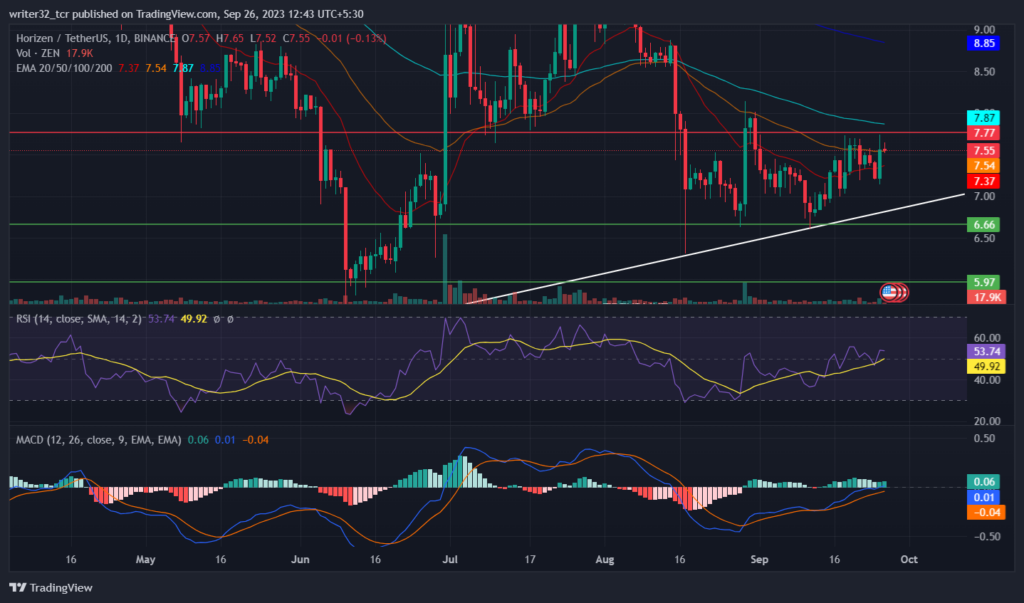1024x603 pixels.
Task: Select the EMA 20/50/100/200 indicator legend
Action: click(x=64, y=68)
